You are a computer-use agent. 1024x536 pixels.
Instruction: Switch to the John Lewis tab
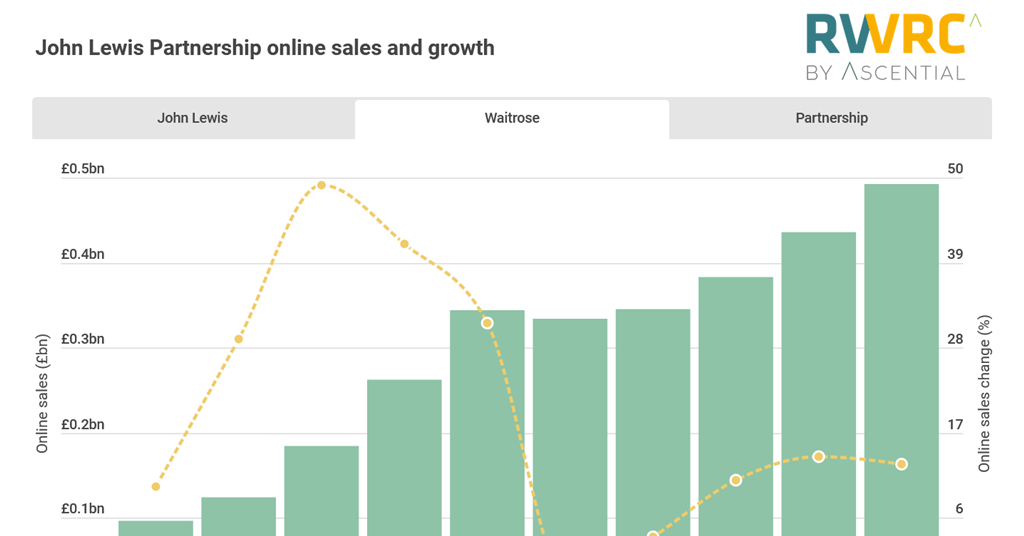click(x=192, y=118)
